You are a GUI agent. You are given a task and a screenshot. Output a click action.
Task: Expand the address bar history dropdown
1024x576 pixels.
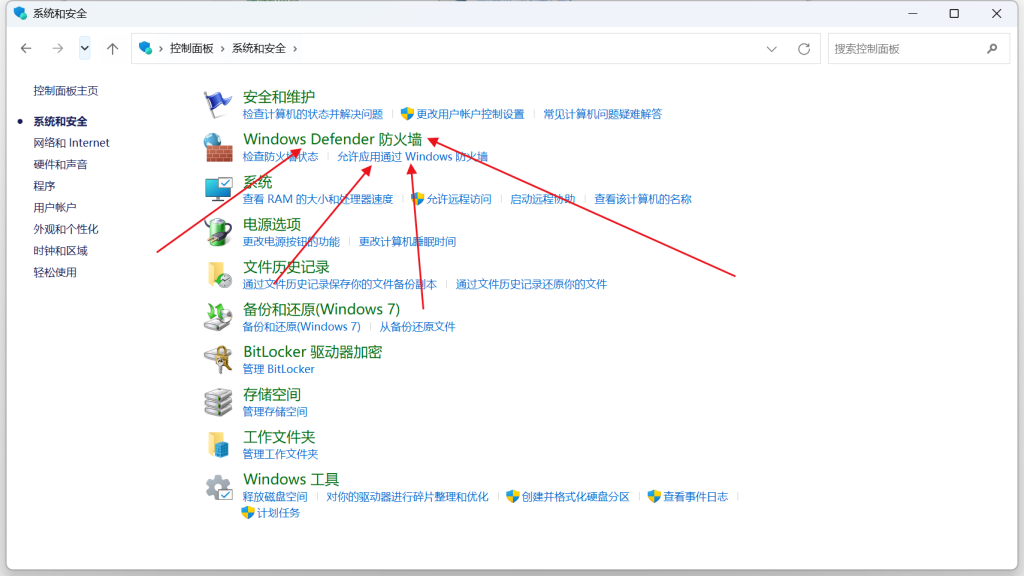click(771, 49)
